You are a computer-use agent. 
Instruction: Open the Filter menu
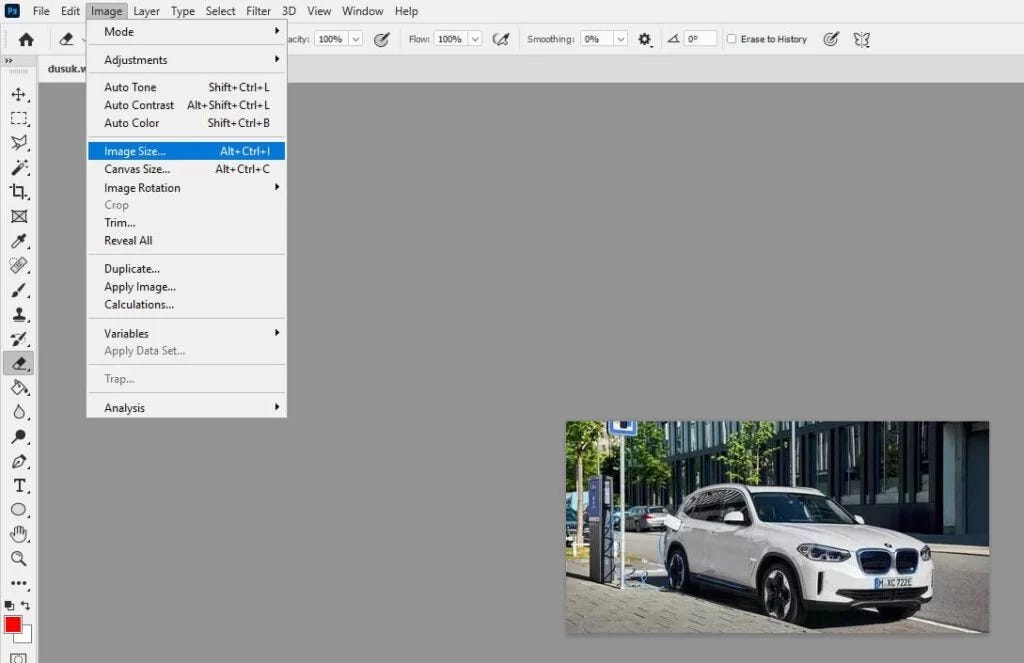(x=258, y=11)
